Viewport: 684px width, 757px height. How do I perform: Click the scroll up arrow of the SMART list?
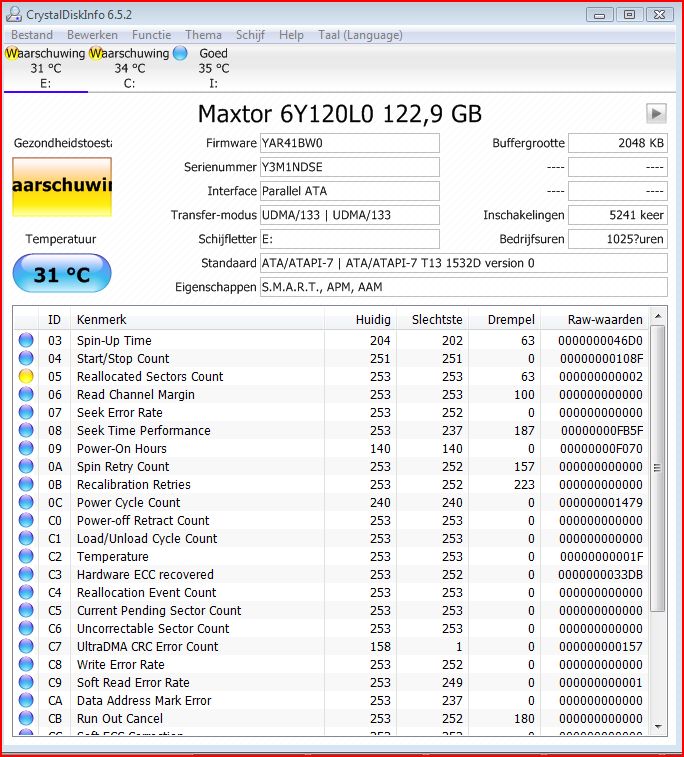tap(657, 317)
